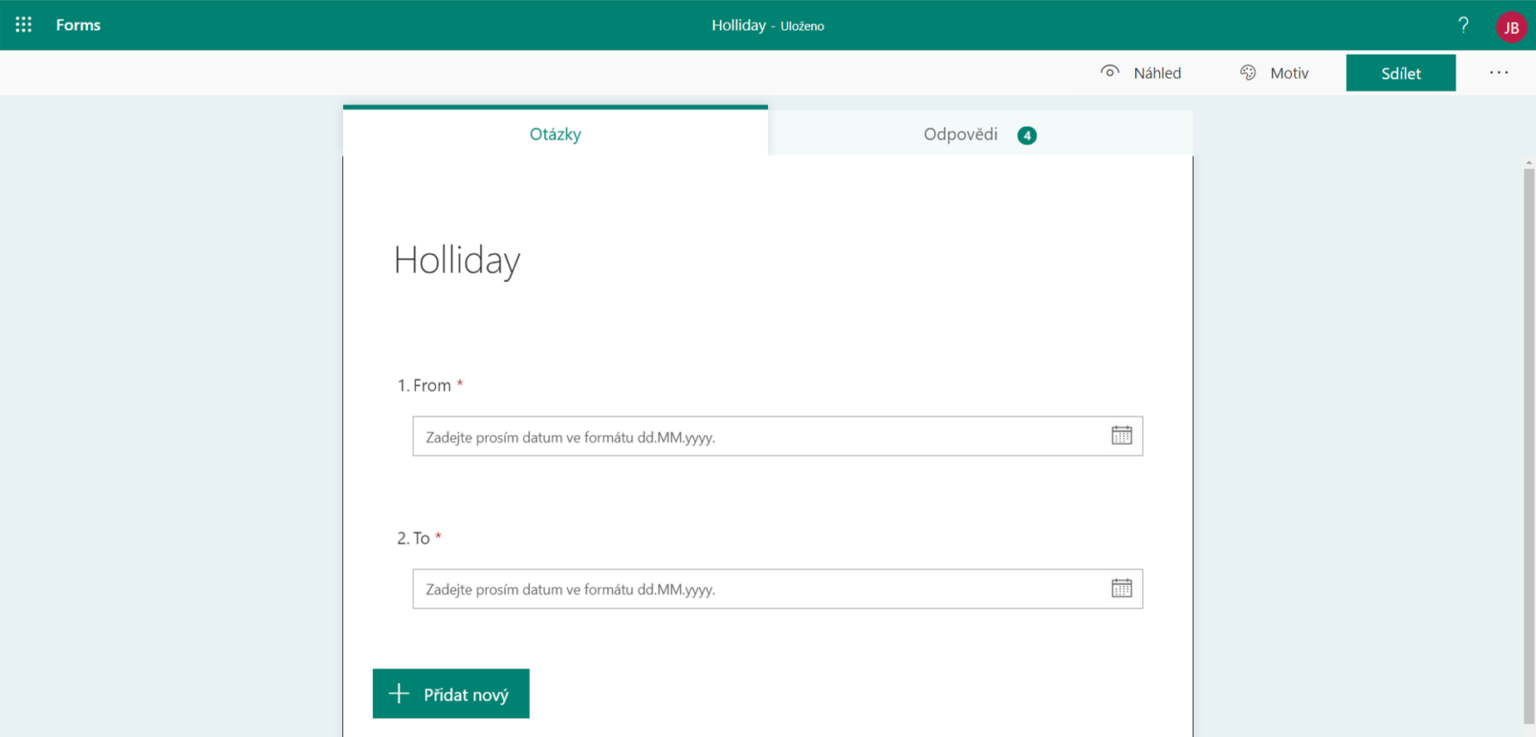Click the To date input field
The width and height of the screenshot is (1536, 737).
click(x=760, y=590)
